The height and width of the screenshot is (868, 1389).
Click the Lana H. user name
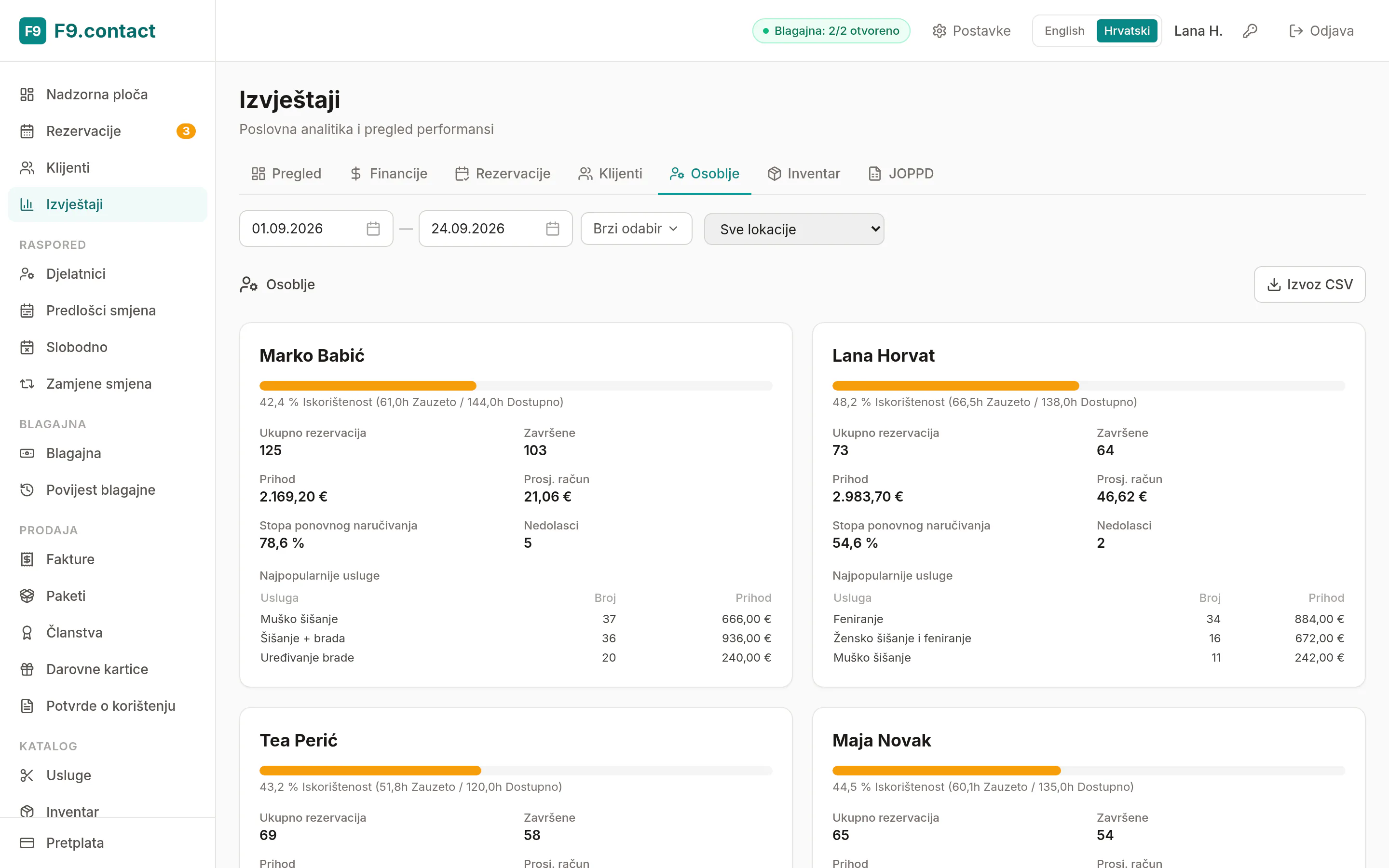[x=1198, y=31]
